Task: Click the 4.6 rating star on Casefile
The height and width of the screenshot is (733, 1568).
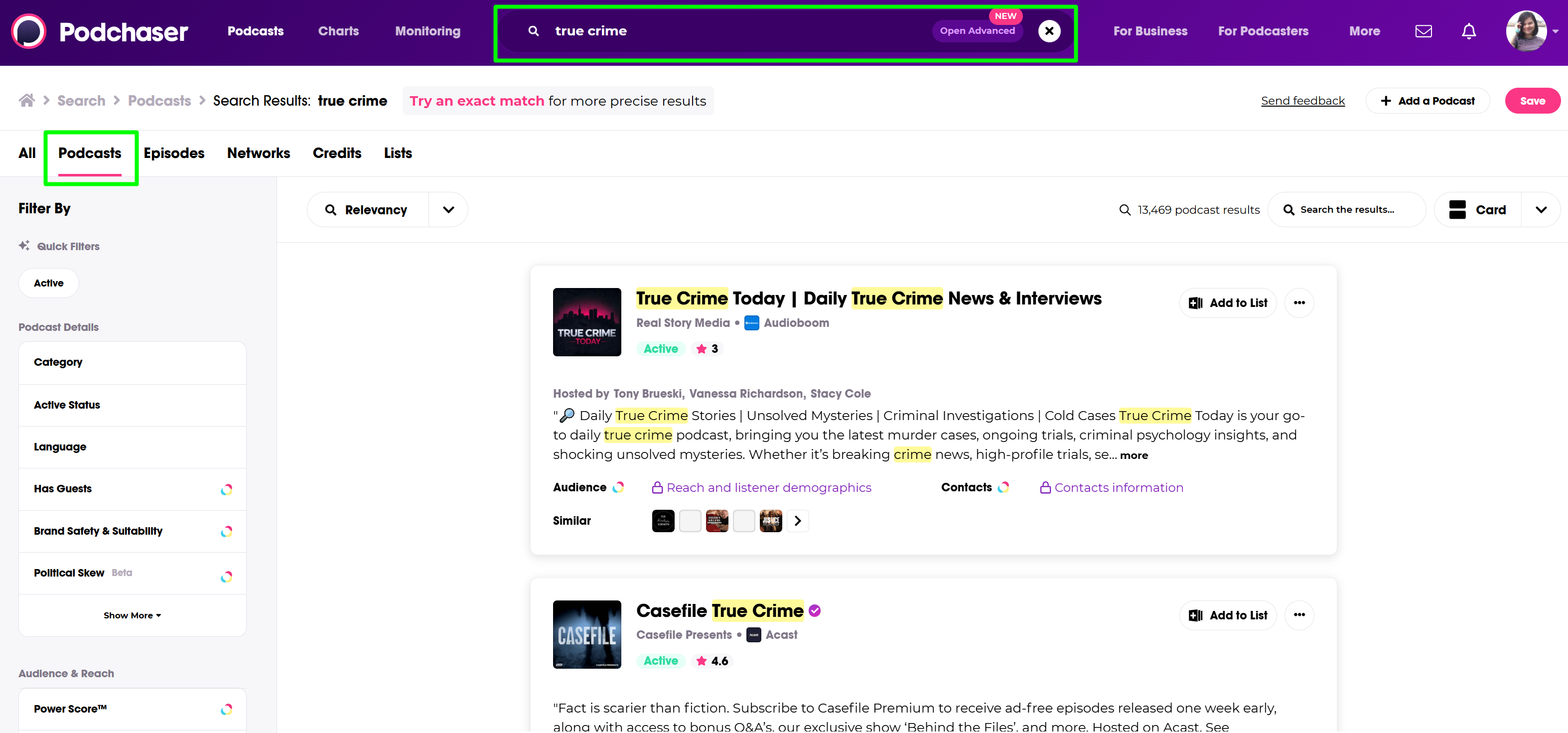Action: pos(701,661)
